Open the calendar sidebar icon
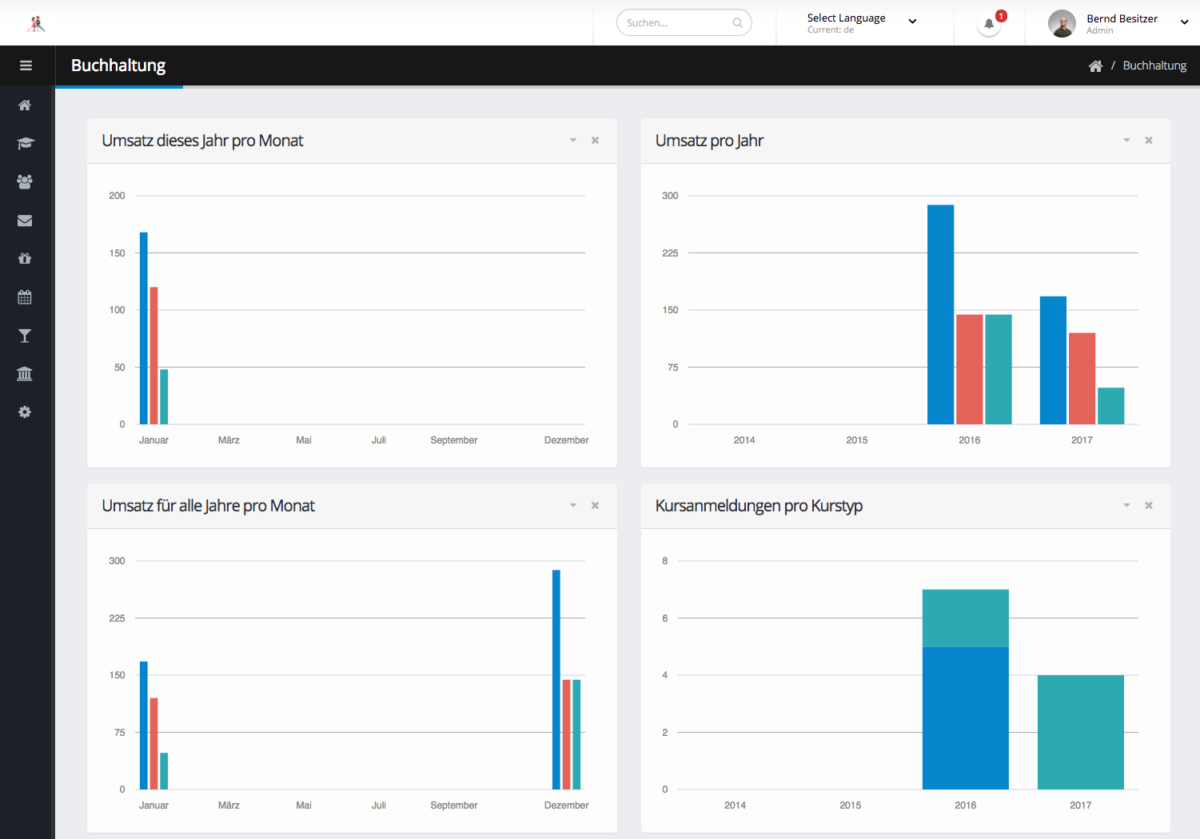1200x839 pixels. tap(25, 297)
